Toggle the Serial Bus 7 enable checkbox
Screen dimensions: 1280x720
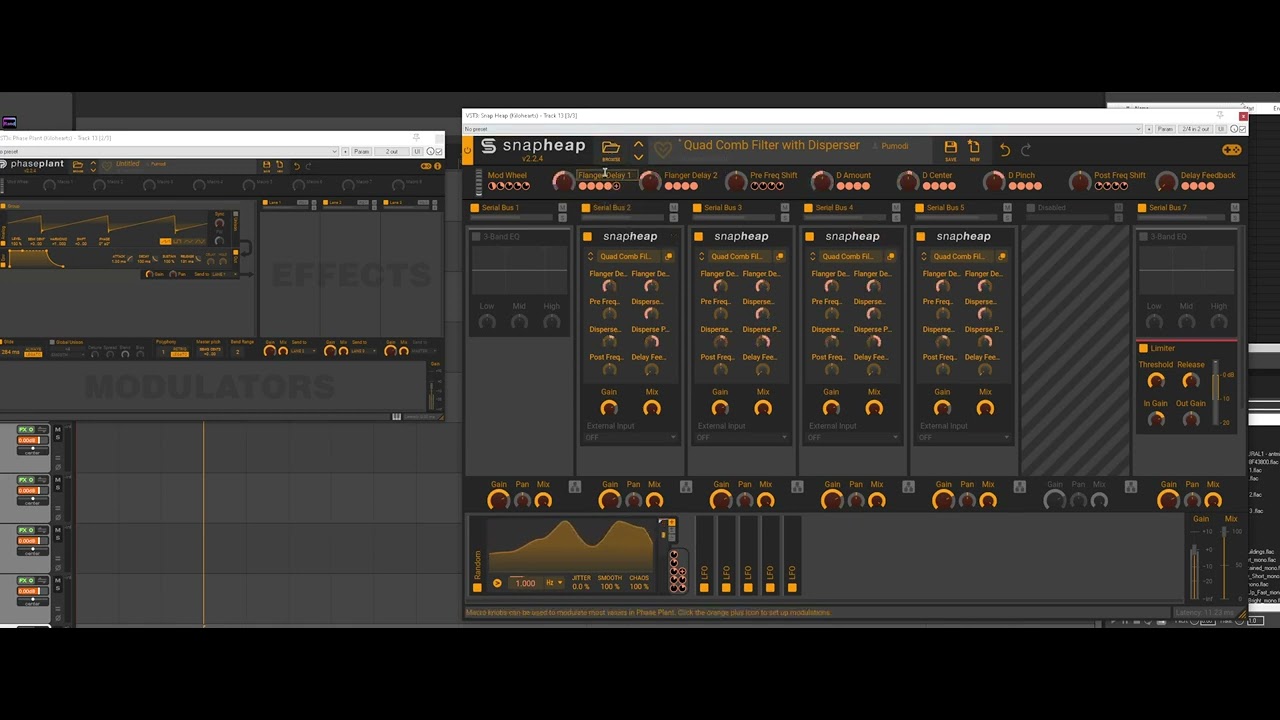1142,208
